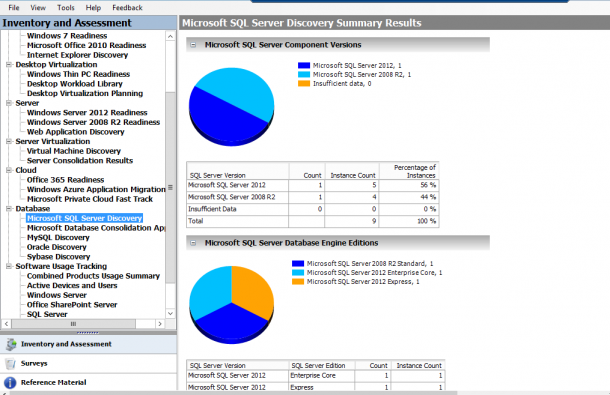Screen dimensions: 610x395
Task: Click the light blue SQL Server 2008 R2 swatch
Action: [x=304, y=74]
